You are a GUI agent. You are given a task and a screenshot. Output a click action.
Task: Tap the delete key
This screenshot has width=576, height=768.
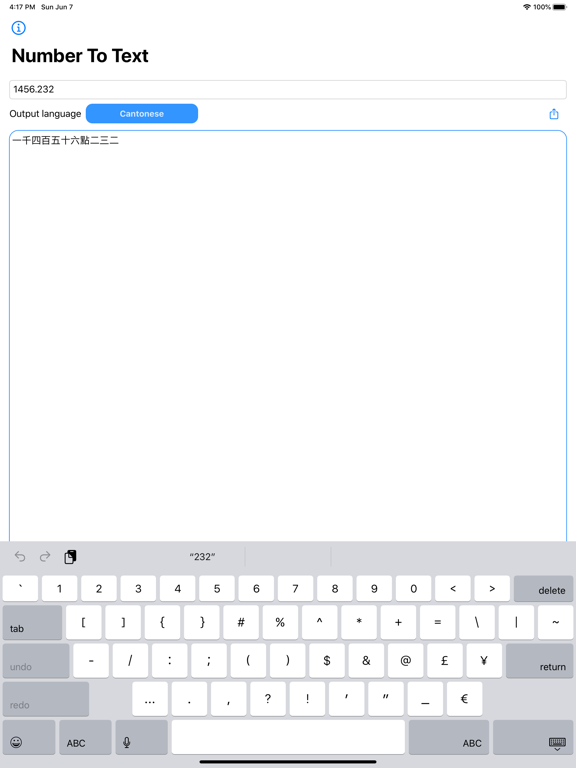[543, 589]
